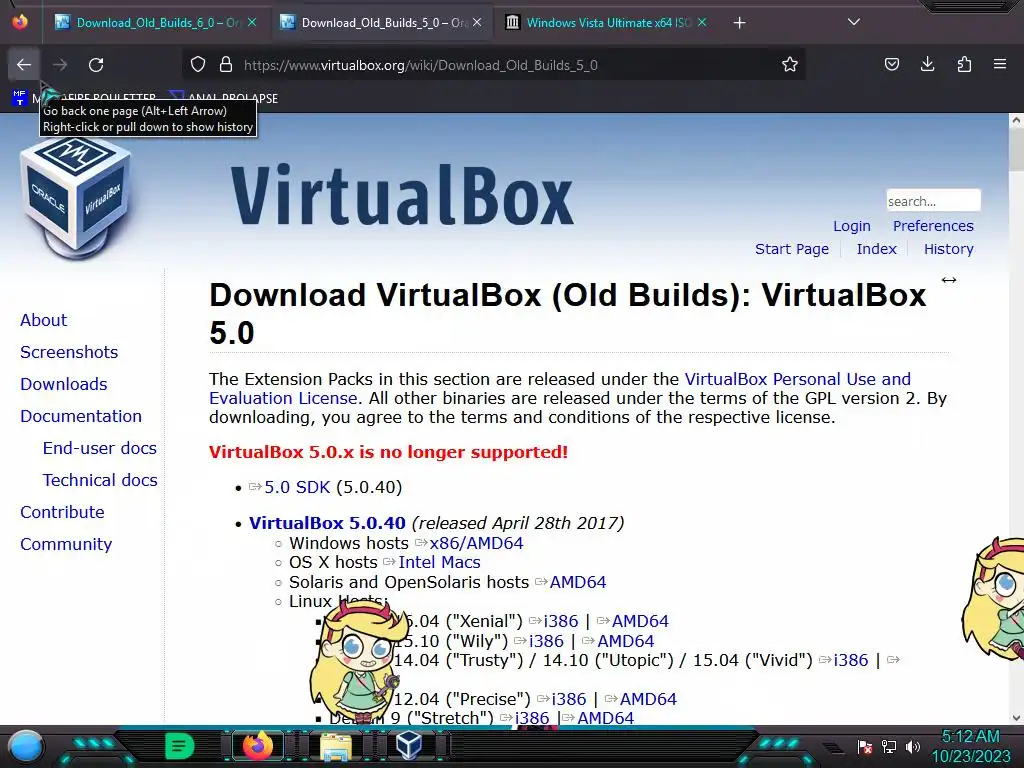Open the VirtualBox 5.0.40 link

click(327, 523)
